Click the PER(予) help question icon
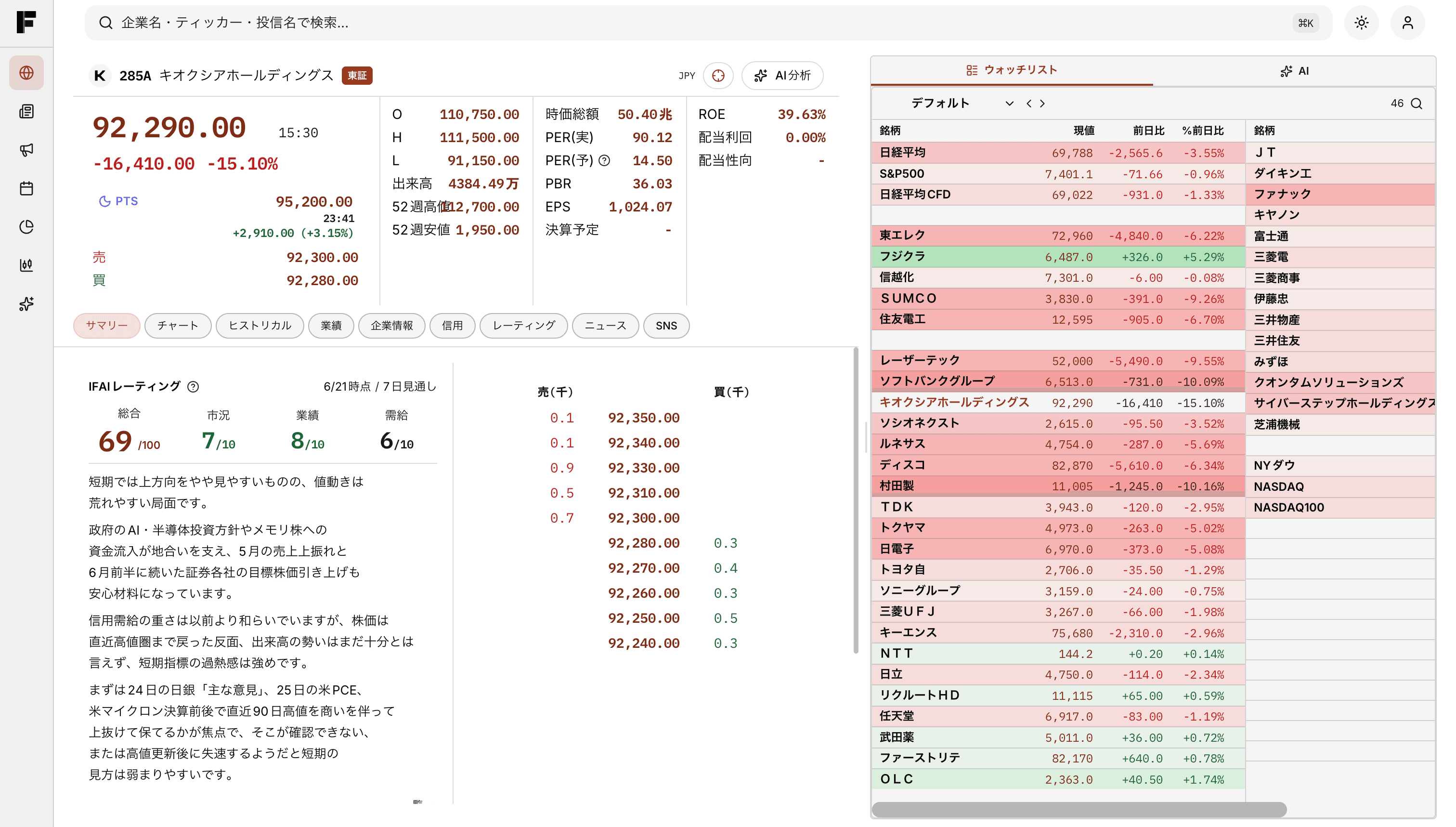 coord(605,161)
